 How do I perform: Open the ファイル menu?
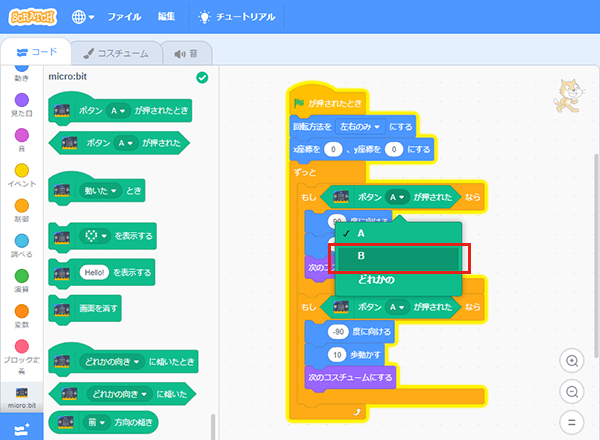124,17
